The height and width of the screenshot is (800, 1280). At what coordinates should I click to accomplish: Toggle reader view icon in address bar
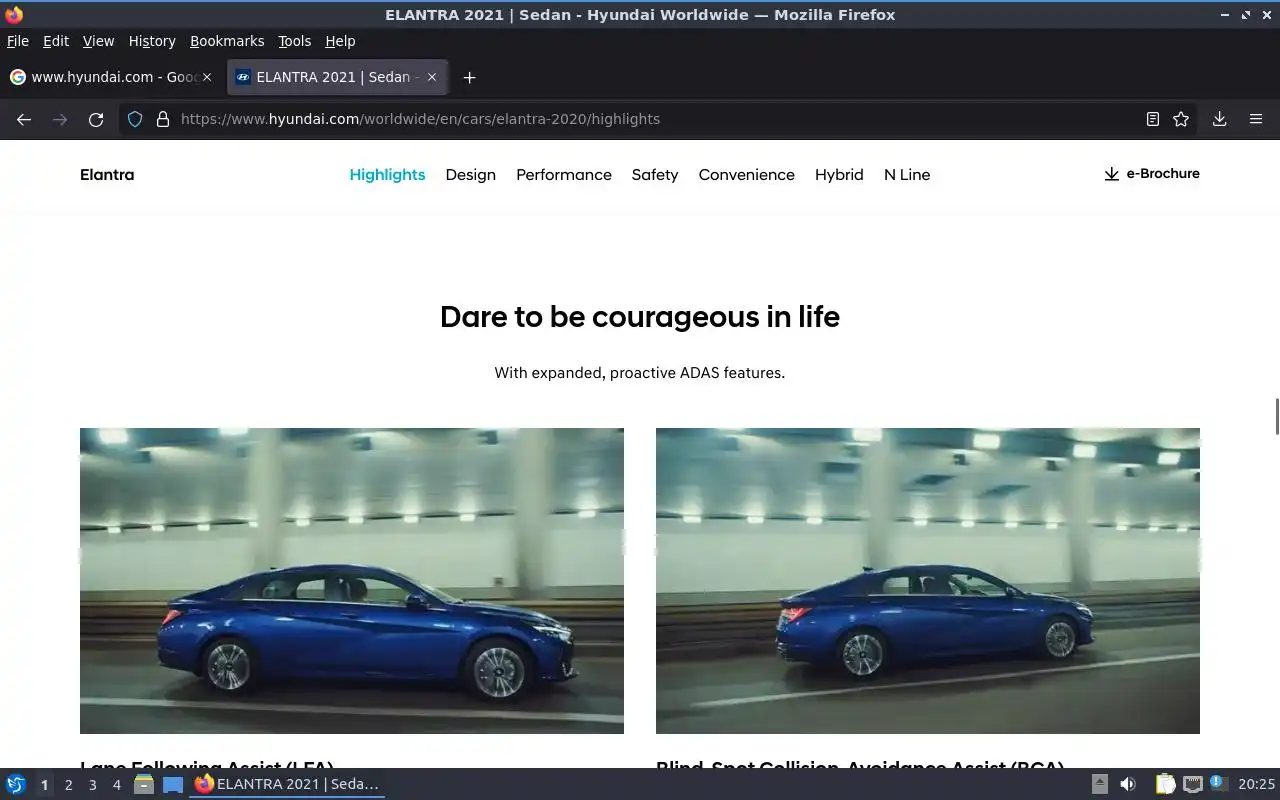(1153, 119)
